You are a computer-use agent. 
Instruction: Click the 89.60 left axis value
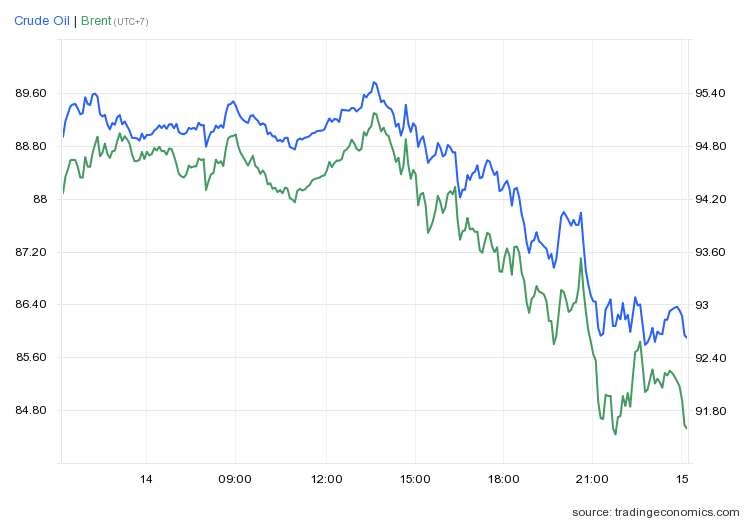tap(31, 94)
